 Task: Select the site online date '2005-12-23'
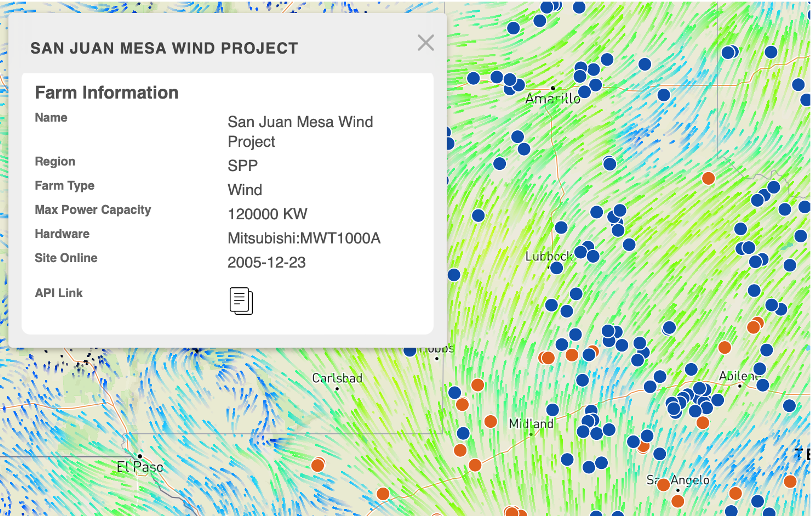(x=267, y=263)
